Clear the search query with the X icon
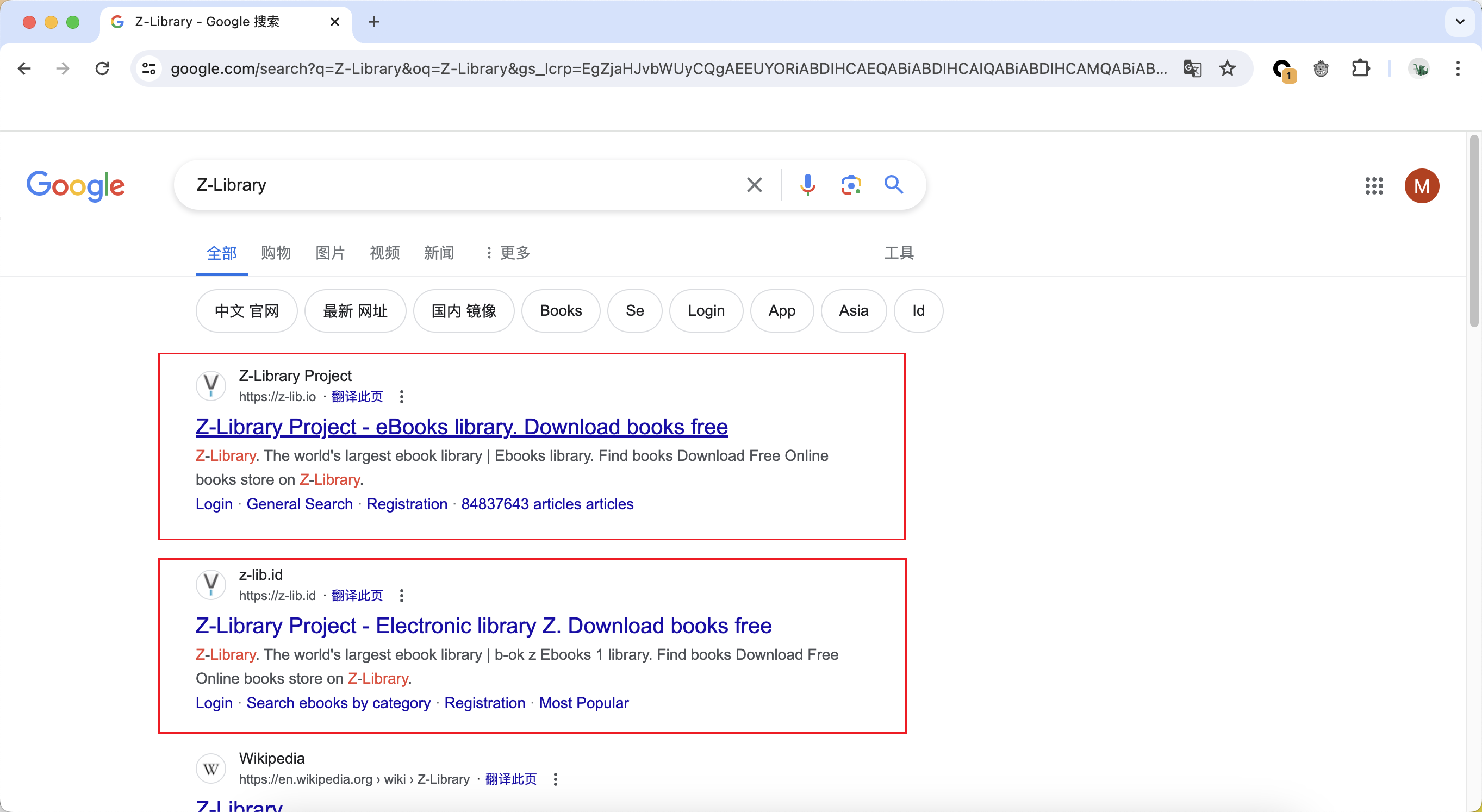1482x812 pixels. pyautogui.click(x=754, y=185)
